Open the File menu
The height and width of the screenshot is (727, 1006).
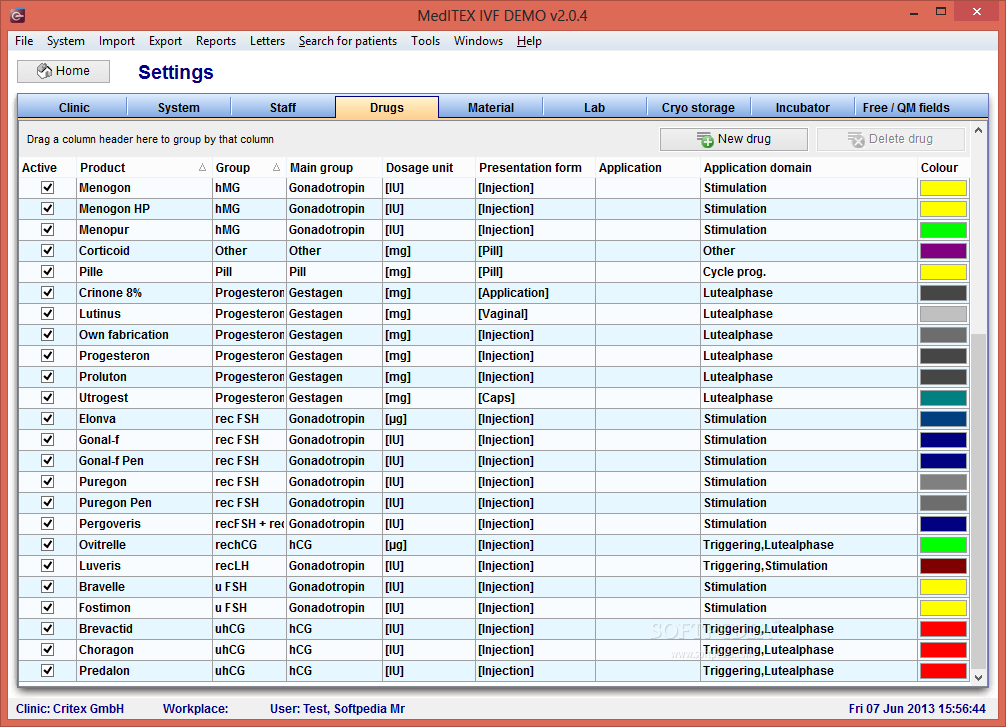[x=24, y=41]
